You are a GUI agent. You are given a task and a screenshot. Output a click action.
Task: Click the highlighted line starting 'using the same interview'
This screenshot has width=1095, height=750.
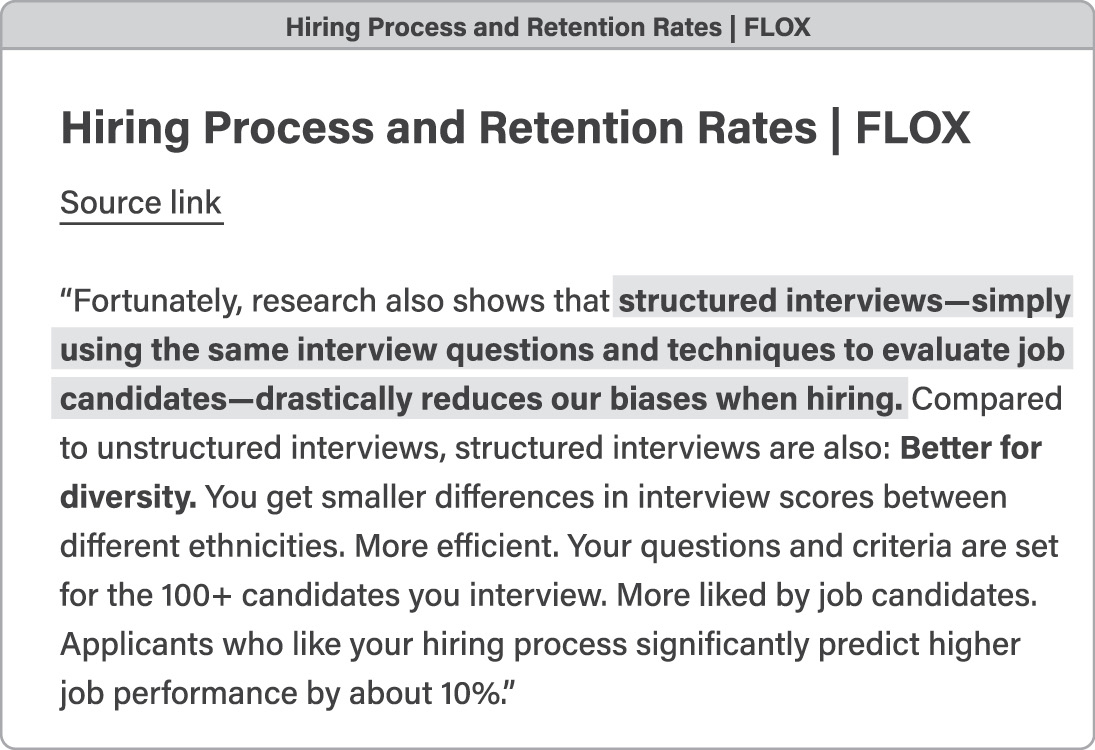coord(561,350)
